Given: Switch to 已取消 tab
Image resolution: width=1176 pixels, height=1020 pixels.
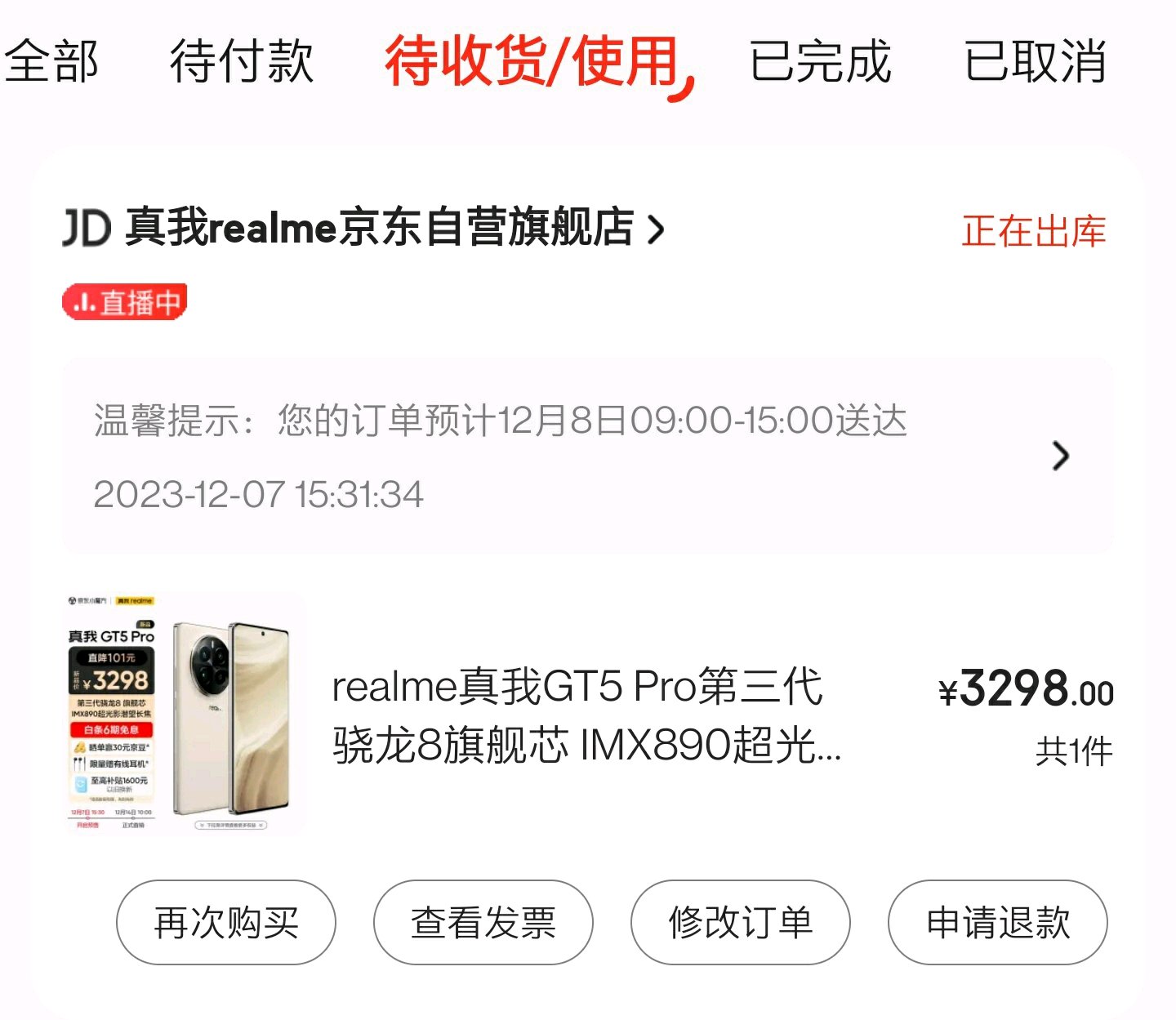Looking at the screenshot, I should (1035, 61).
